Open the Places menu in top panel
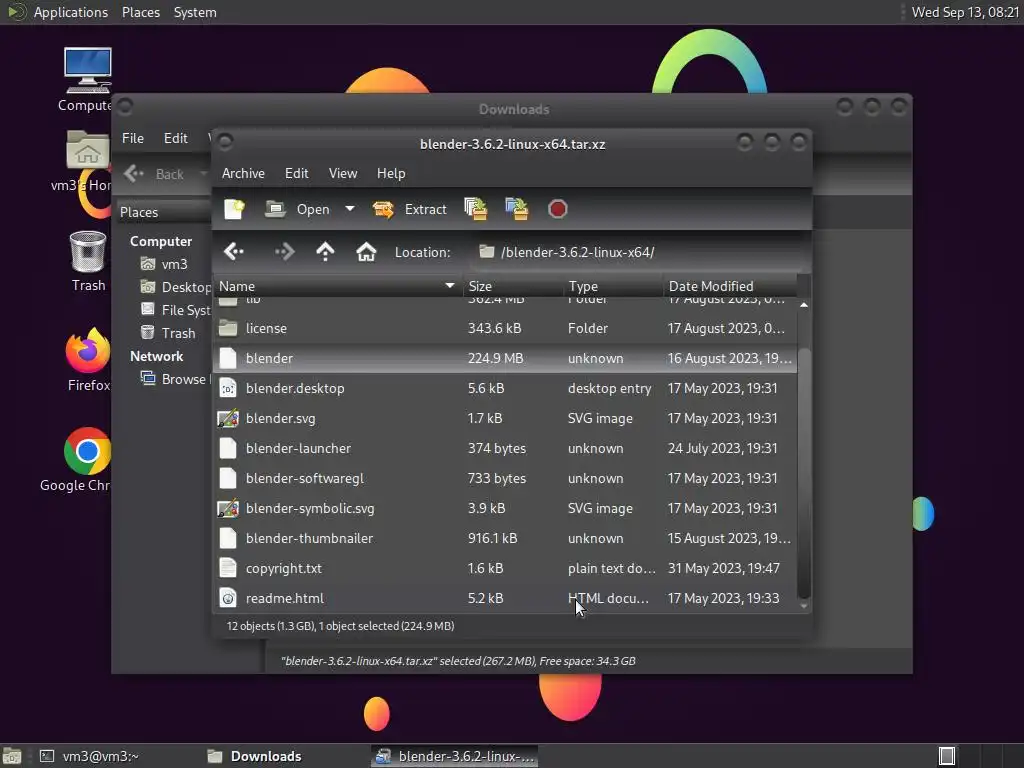Screen dimensions: 1024x768 (140, 12)
